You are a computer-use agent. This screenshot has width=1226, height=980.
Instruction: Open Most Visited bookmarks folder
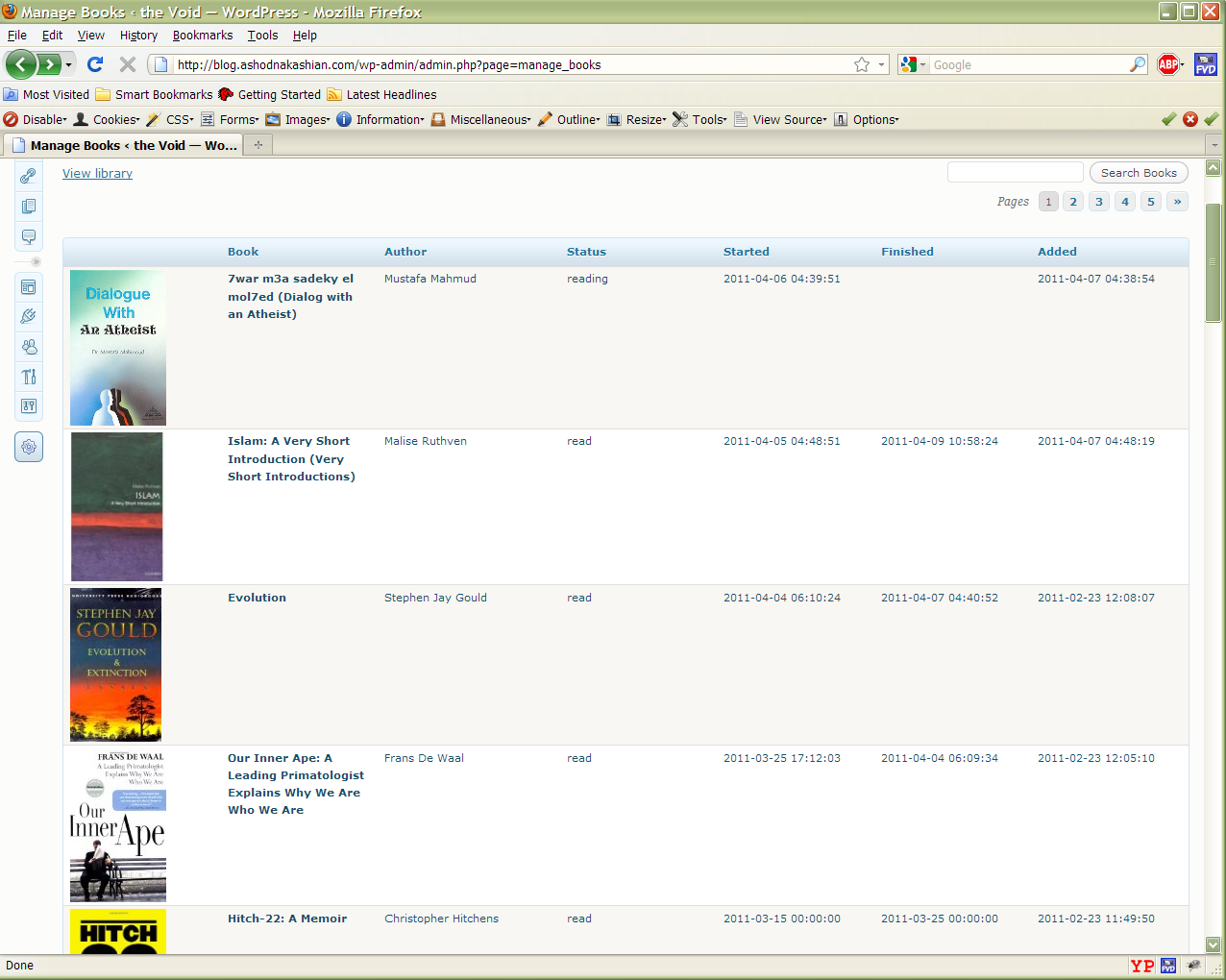coord(46,94)
